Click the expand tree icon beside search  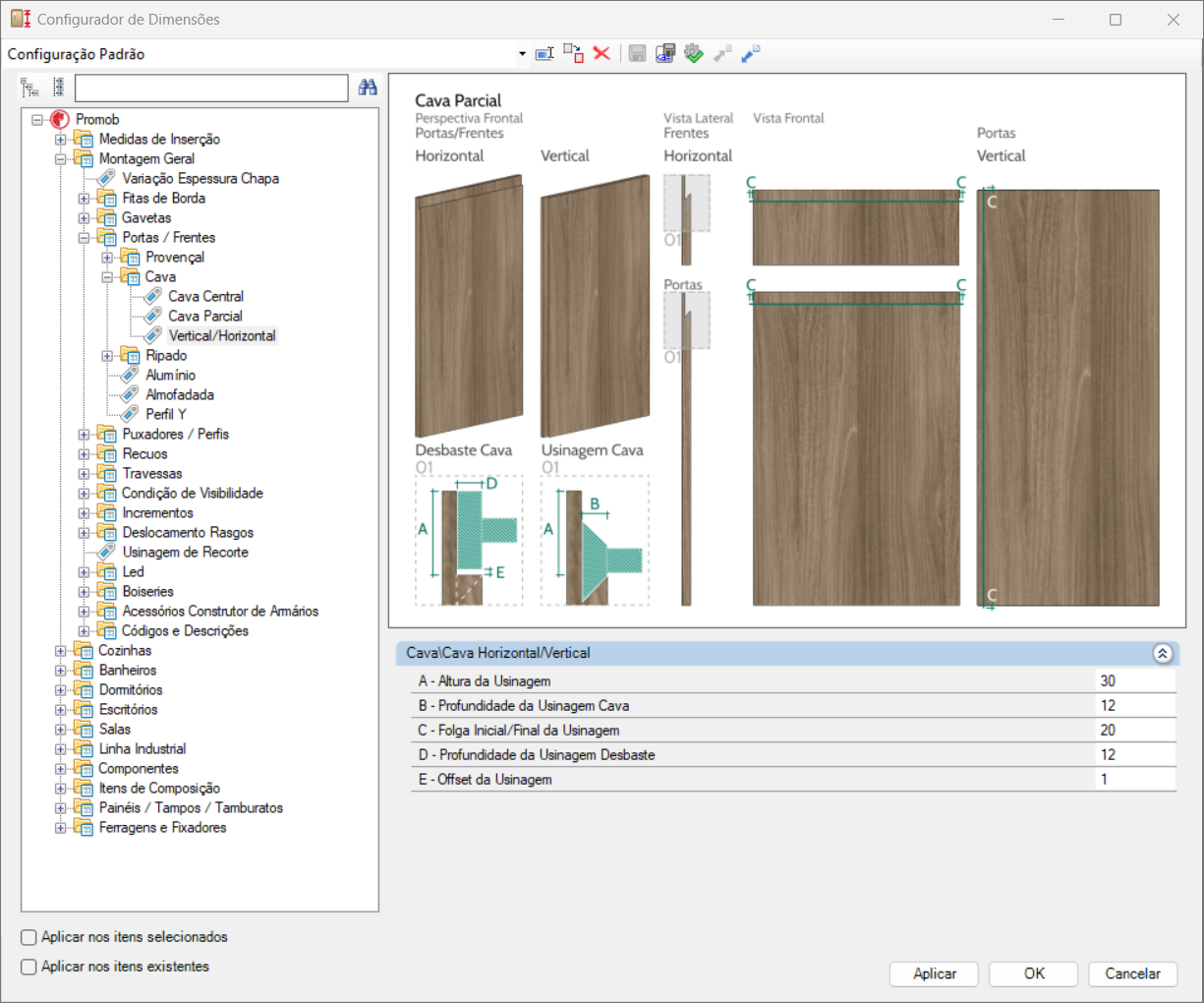tap(30, 88)
